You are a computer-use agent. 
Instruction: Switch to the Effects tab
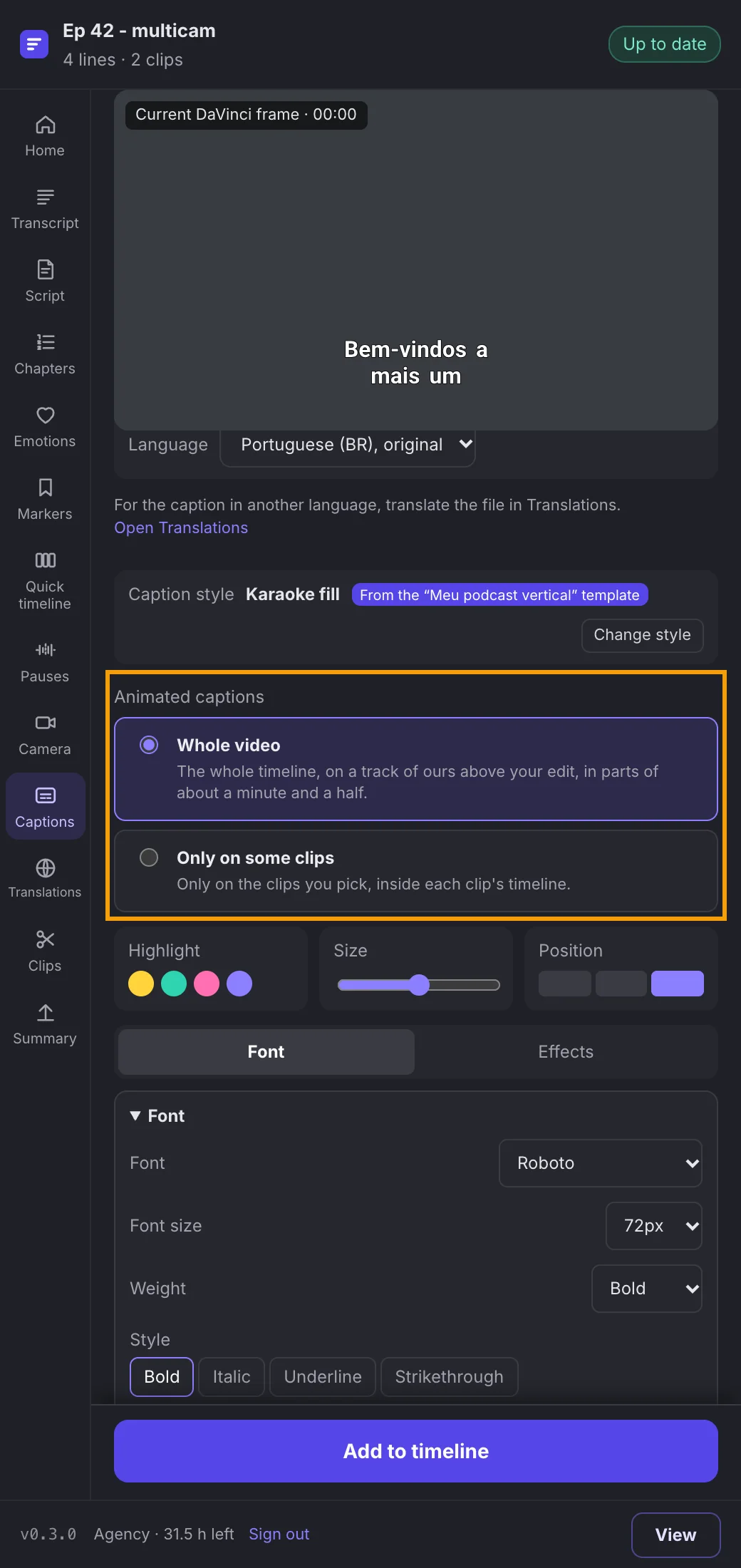(x=566, y=1052)
